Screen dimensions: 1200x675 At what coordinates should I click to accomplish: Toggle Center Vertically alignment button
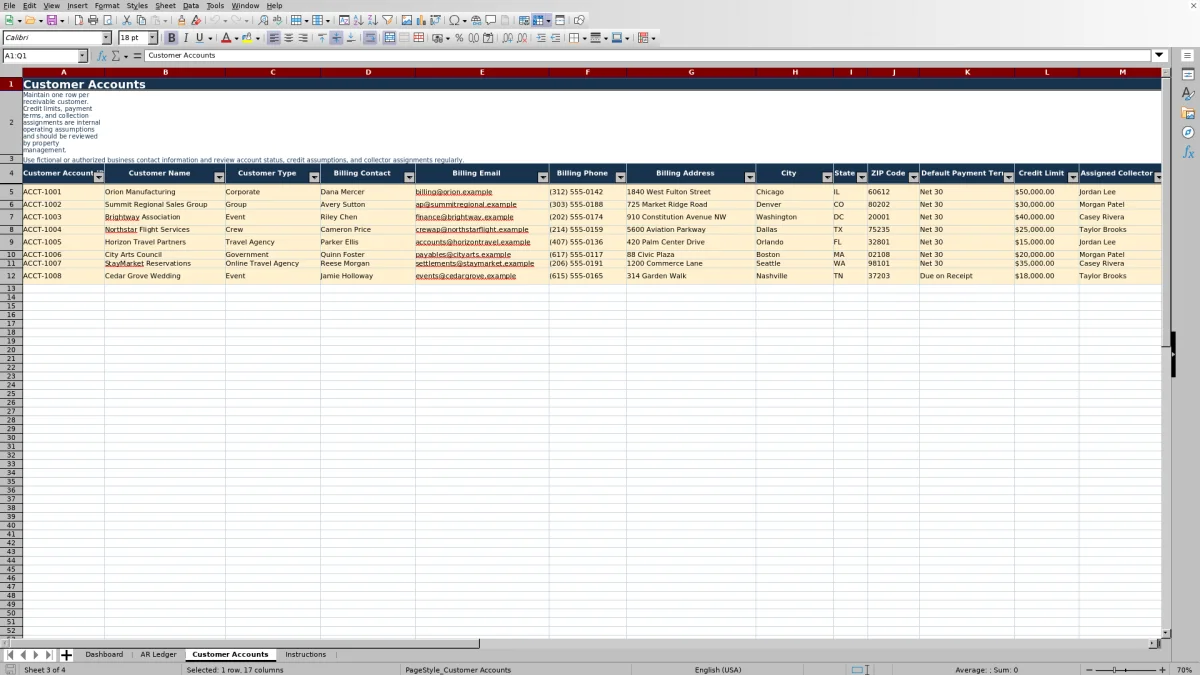point(336,38)
